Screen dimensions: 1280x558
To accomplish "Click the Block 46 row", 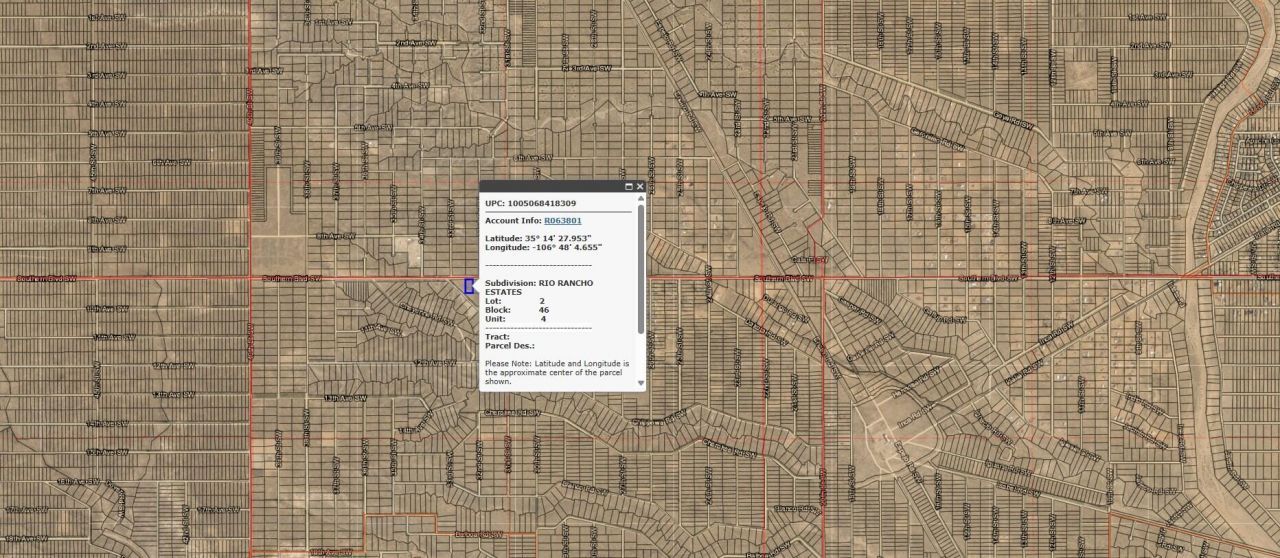I will (x=517, y=310).
